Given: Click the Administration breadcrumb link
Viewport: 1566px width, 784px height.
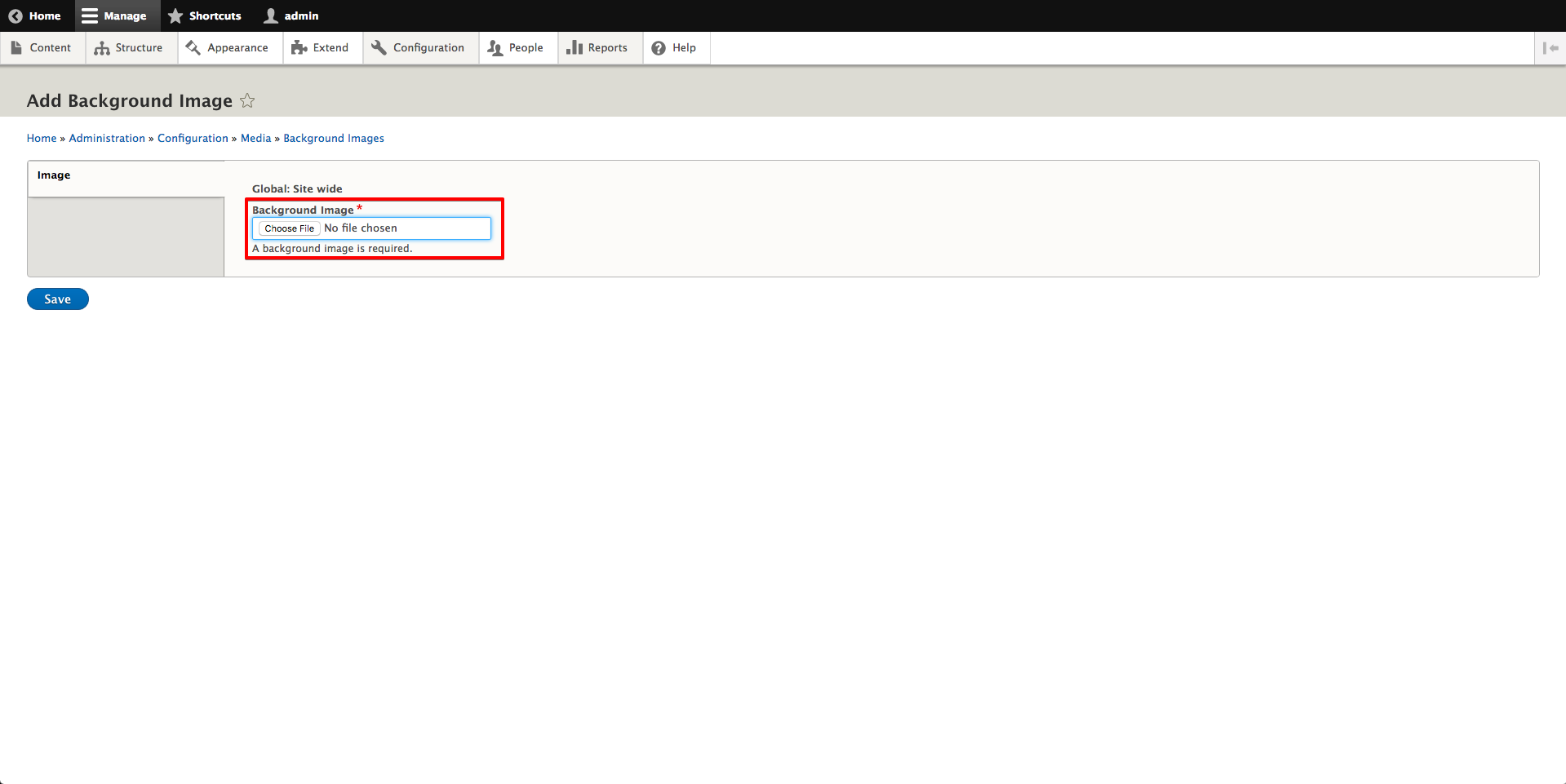Looking at the screenshot, I should point(107,139).
